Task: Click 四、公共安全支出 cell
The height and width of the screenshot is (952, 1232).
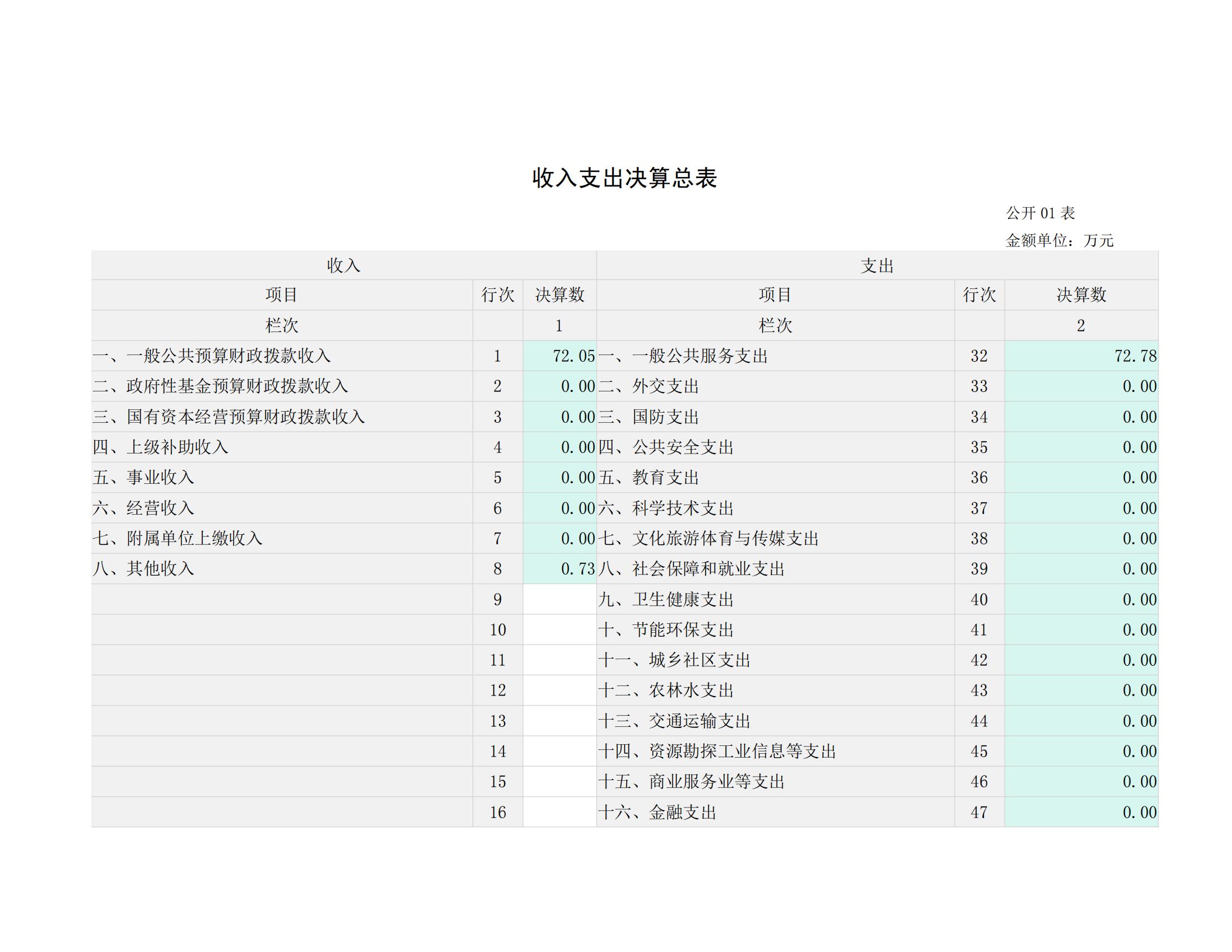Action: [776, 447]
